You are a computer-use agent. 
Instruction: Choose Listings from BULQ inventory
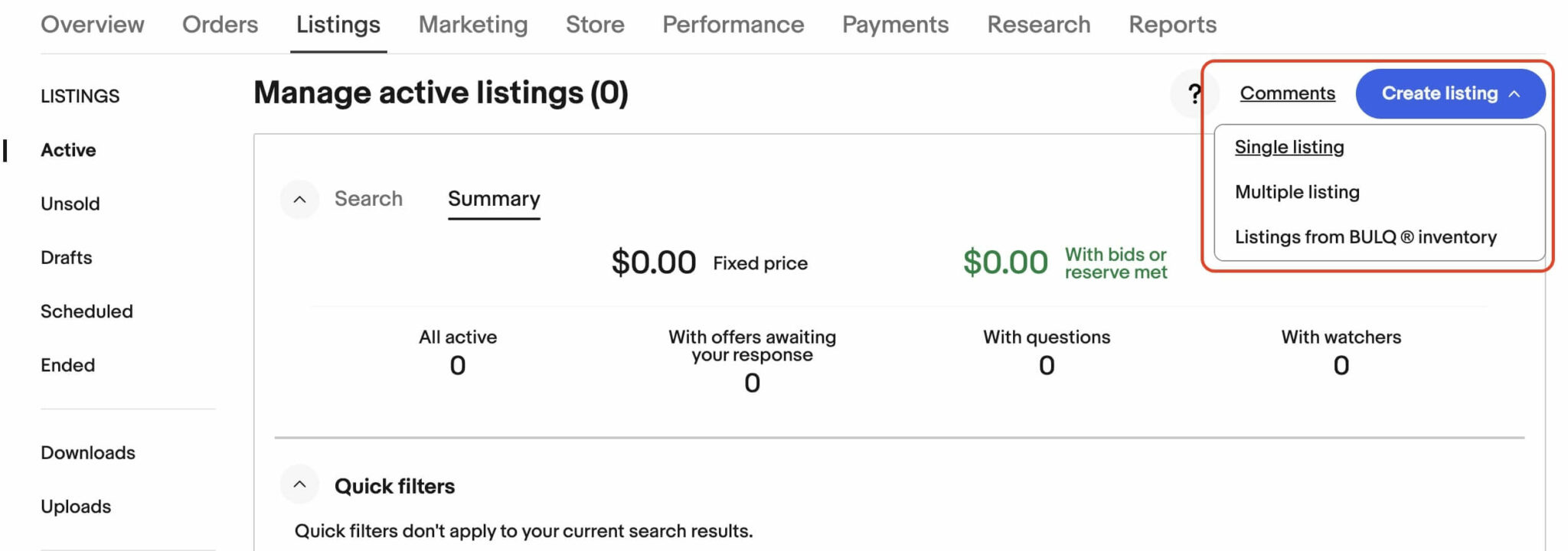1365,237
